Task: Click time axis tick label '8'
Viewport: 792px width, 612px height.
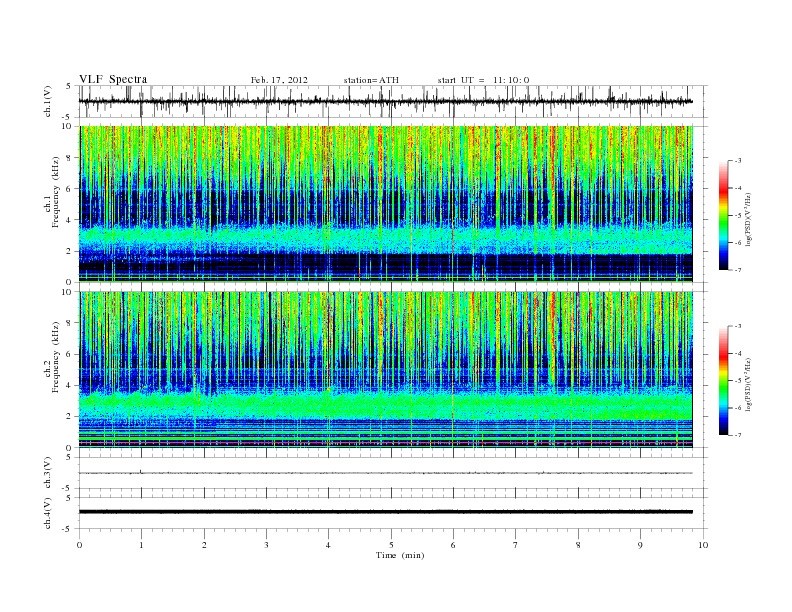Action: [x=578, y=545]
